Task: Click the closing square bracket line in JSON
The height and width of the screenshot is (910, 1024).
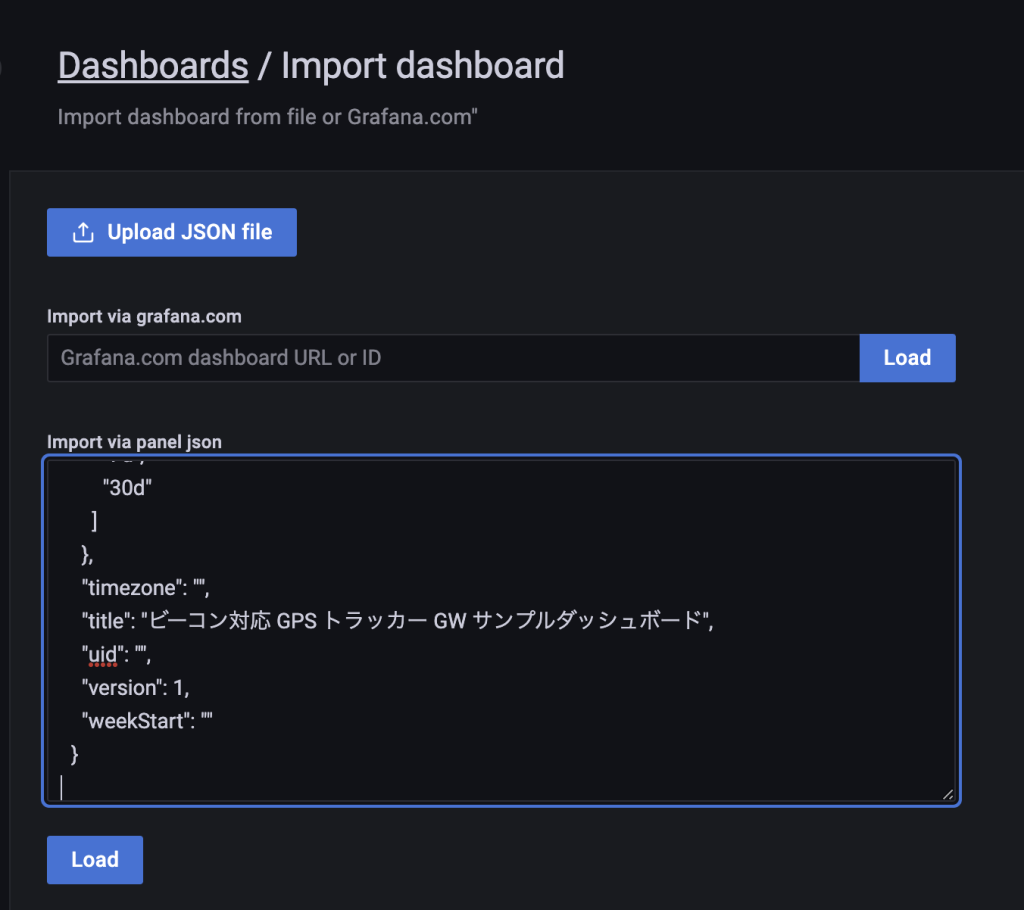Action: click(93, 520)
